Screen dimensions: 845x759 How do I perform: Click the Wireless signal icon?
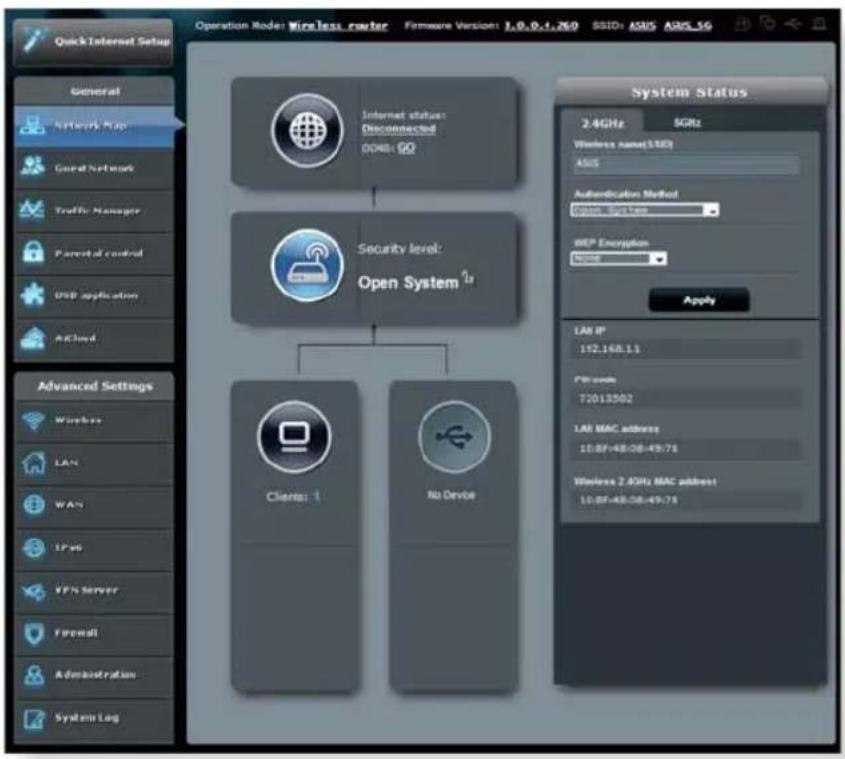(x=33, y=420)
